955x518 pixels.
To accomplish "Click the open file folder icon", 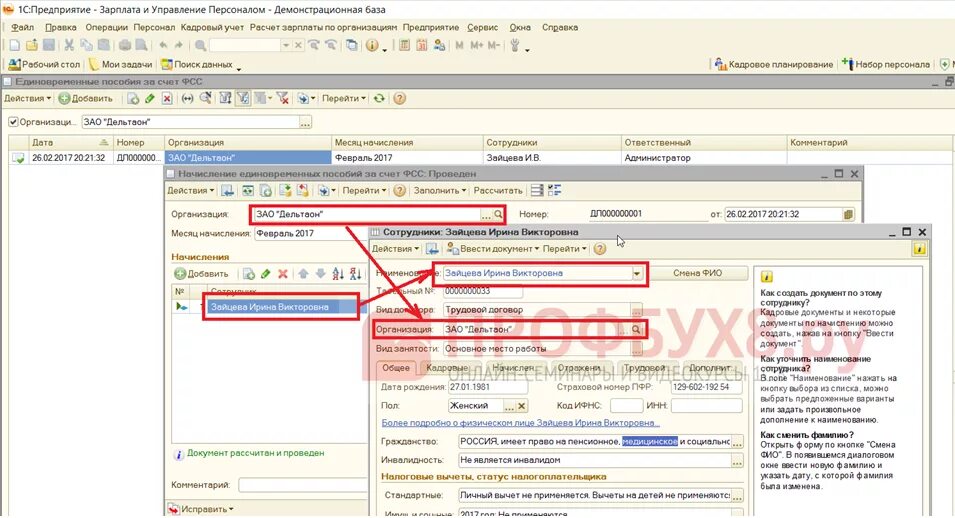I will 32,45.
